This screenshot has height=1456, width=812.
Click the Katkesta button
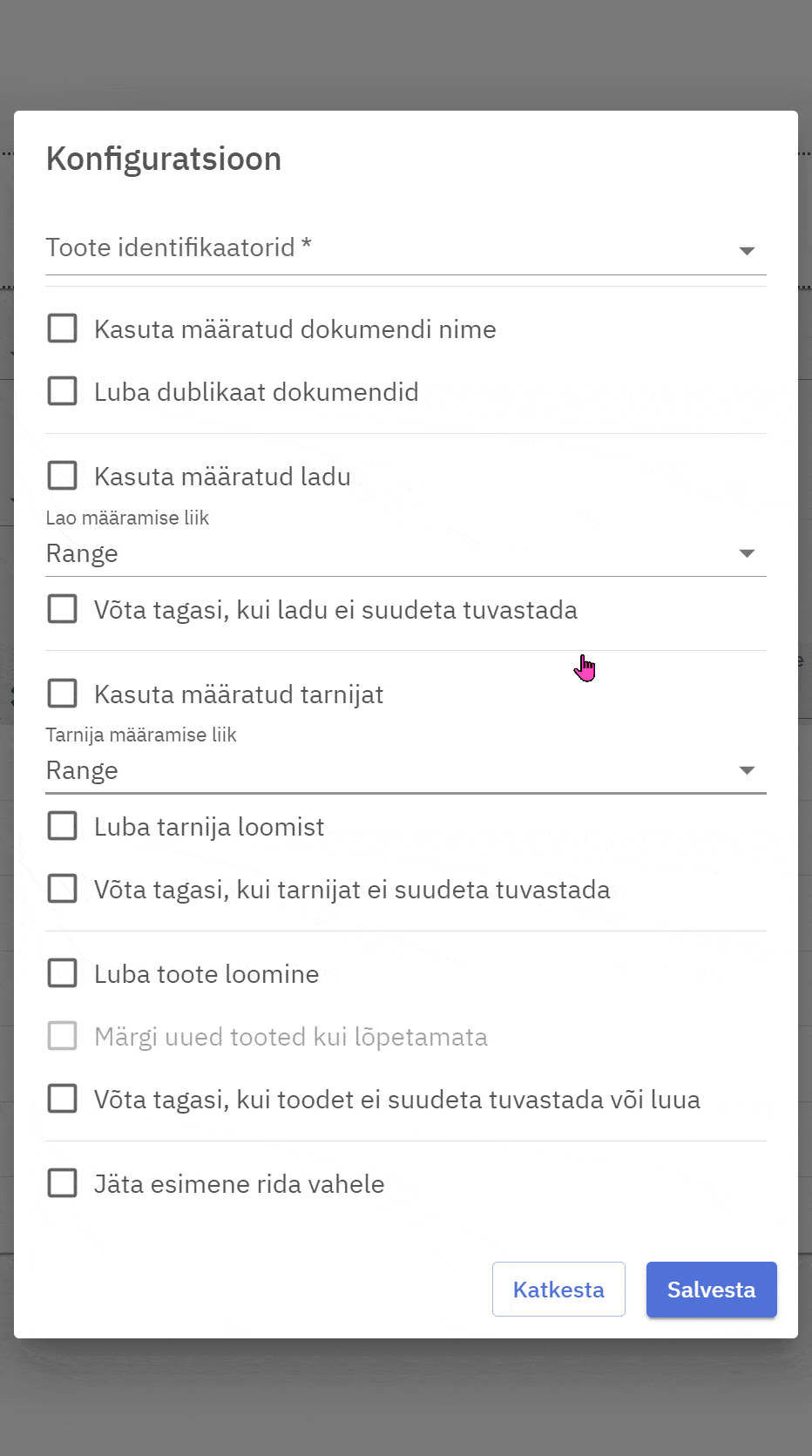(558, 1290)
